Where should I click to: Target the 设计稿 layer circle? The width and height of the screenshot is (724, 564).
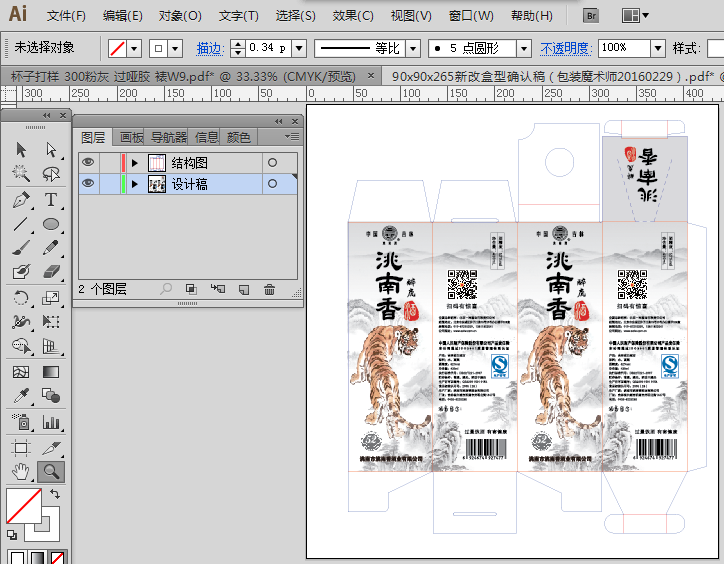[272, 184]
